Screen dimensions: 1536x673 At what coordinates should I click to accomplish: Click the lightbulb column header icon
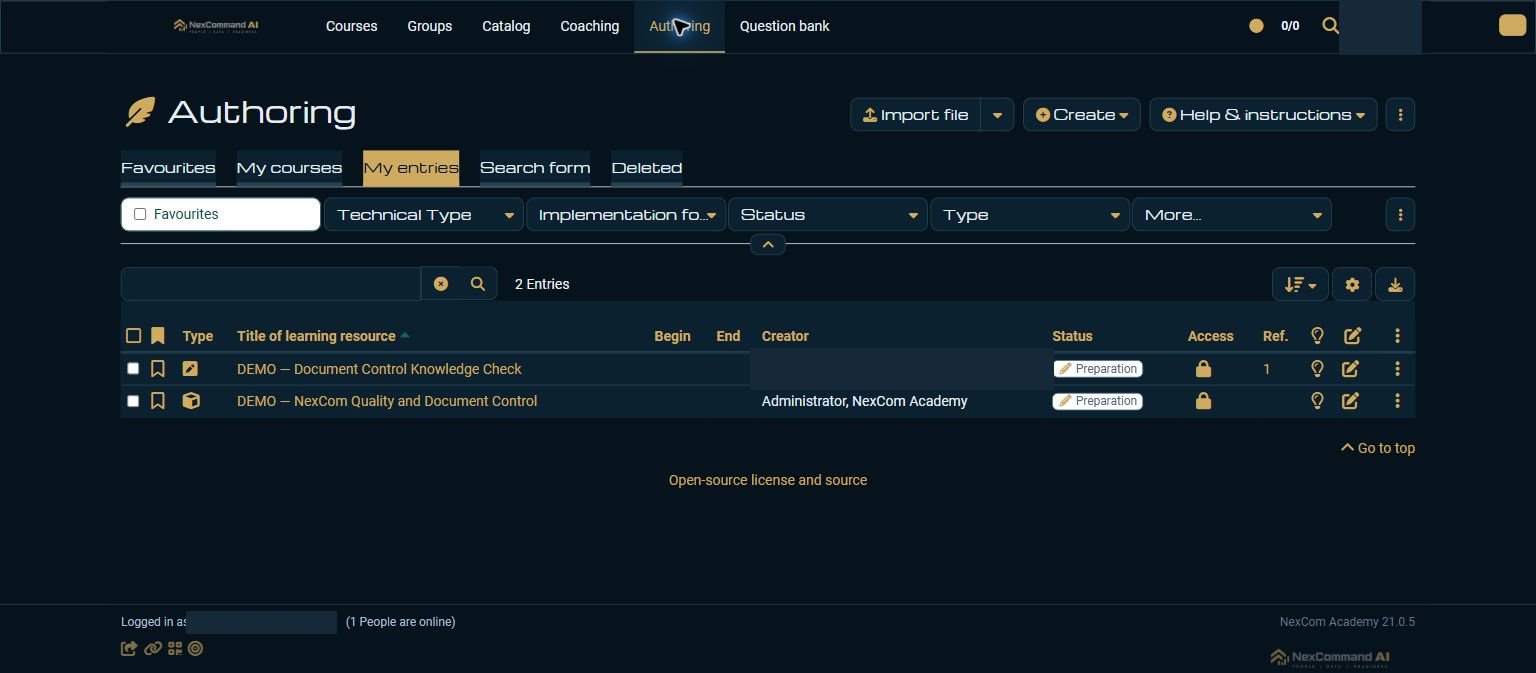click(1317, 336)
